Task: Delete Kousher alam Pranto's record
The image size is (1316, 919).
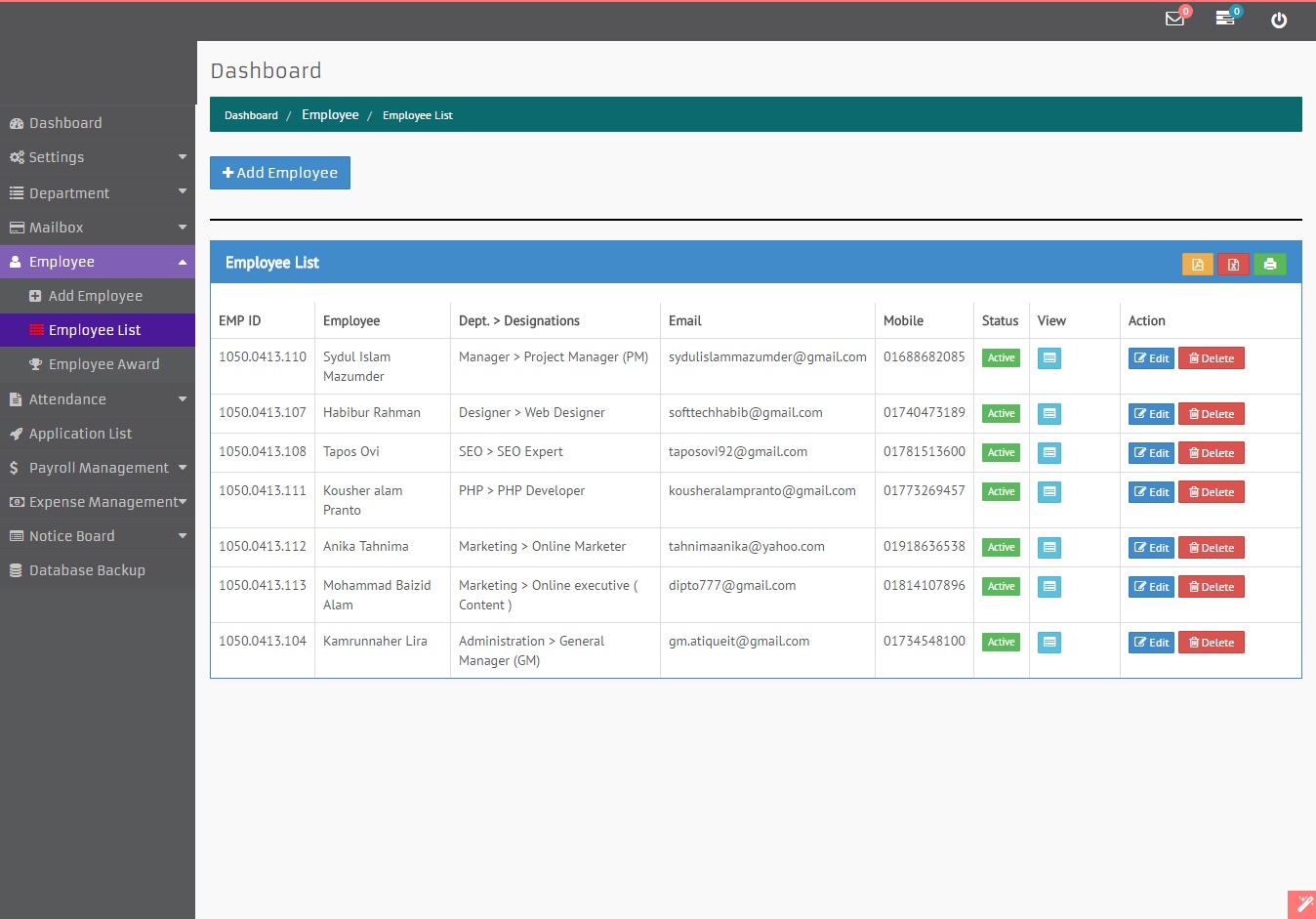Action: tap(1212, 492)
